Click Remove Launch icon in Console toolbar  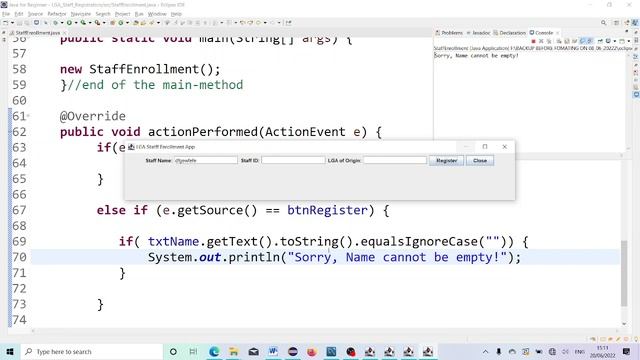click(x=541, y=41)
